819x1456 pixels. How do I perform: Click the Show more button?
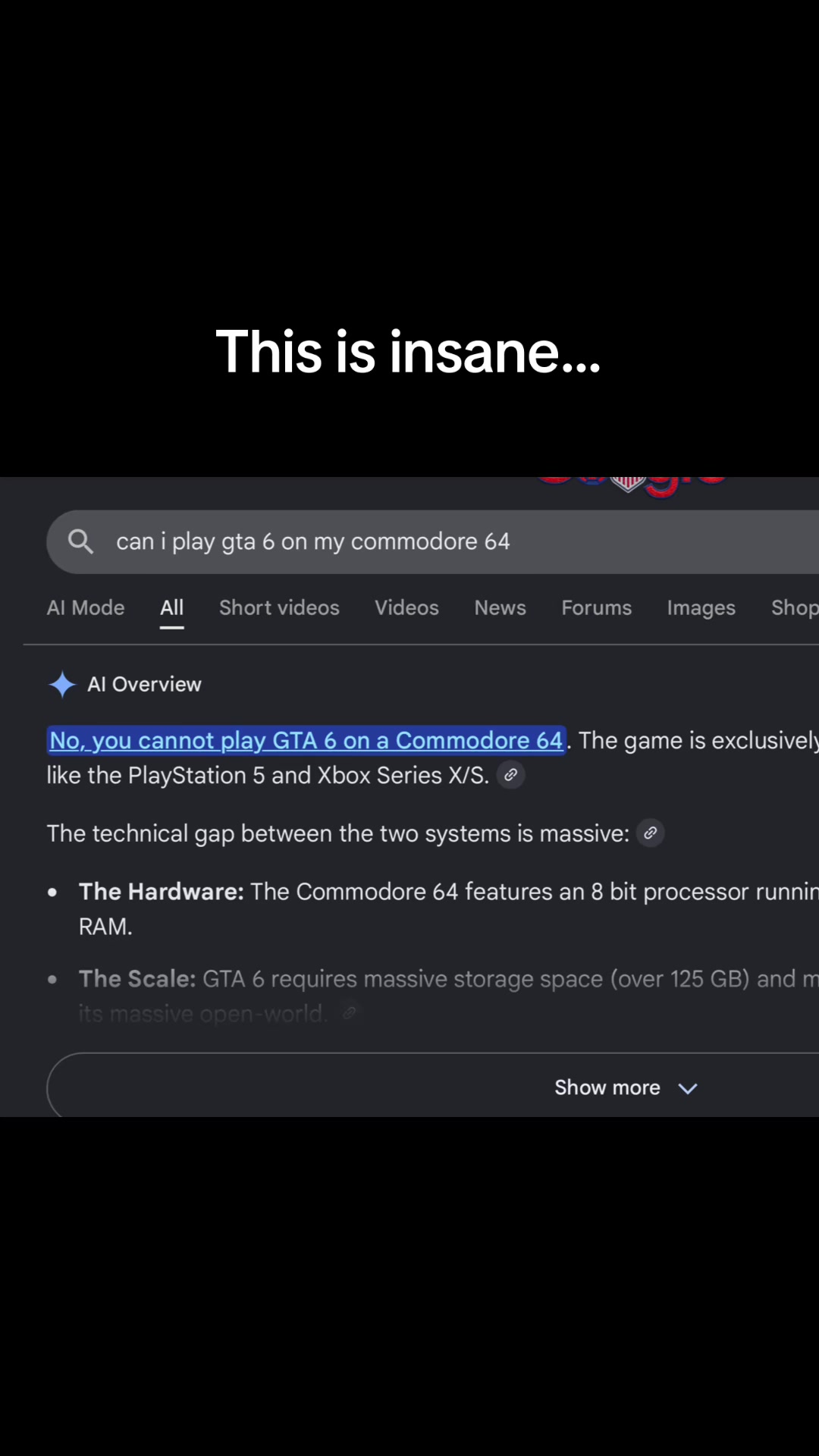(433, 1085)
